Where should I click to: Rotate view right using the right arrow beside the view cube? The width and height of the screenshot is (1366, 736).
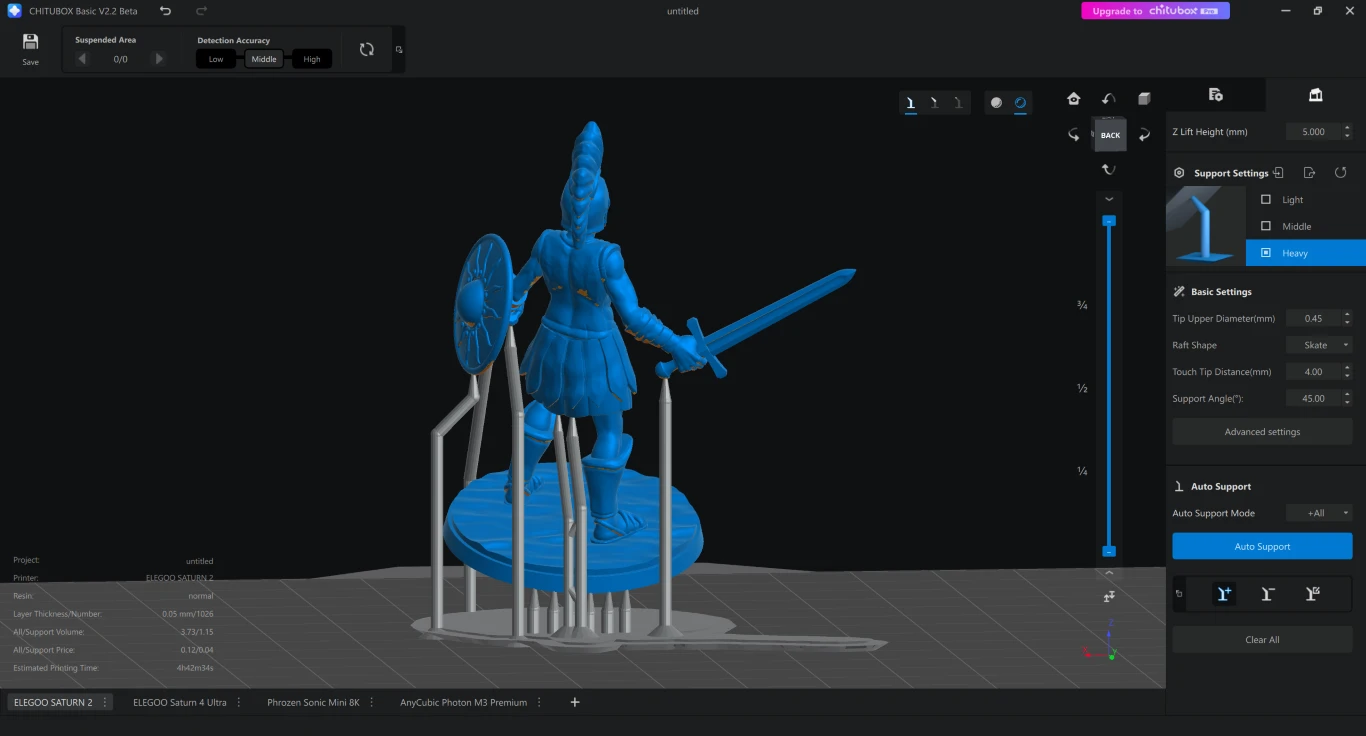[1144, 134]
